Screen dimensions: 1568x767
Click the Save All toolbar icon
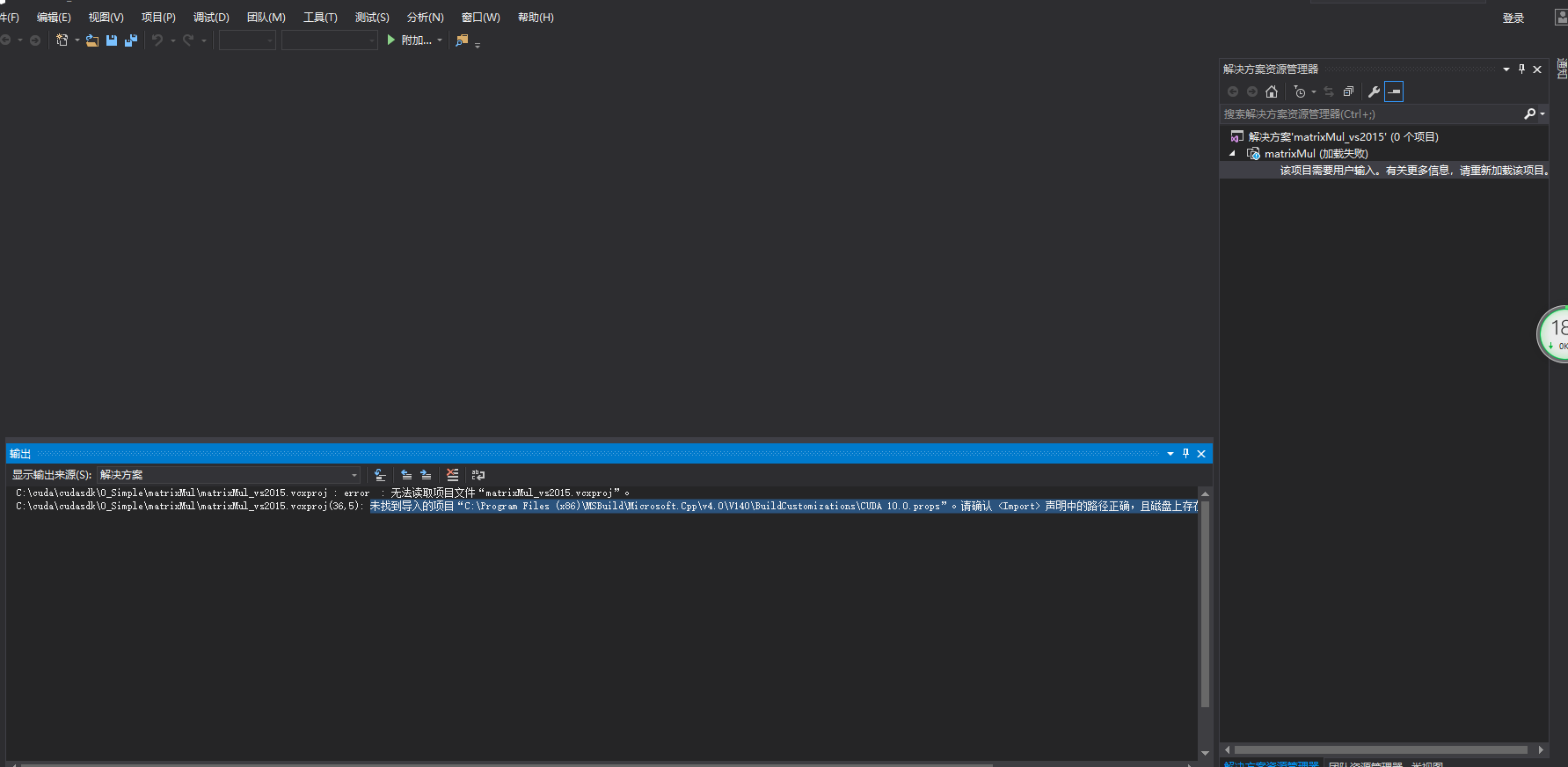coord(131,40)
